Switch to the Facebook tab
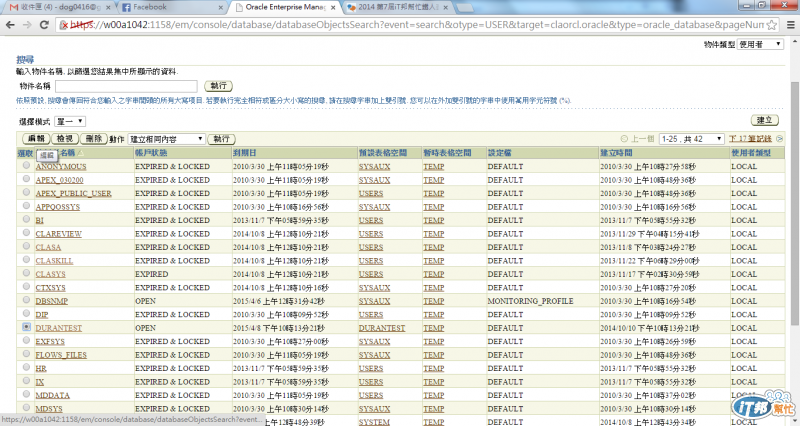This screenshot has height=426, width=800. 172,7
